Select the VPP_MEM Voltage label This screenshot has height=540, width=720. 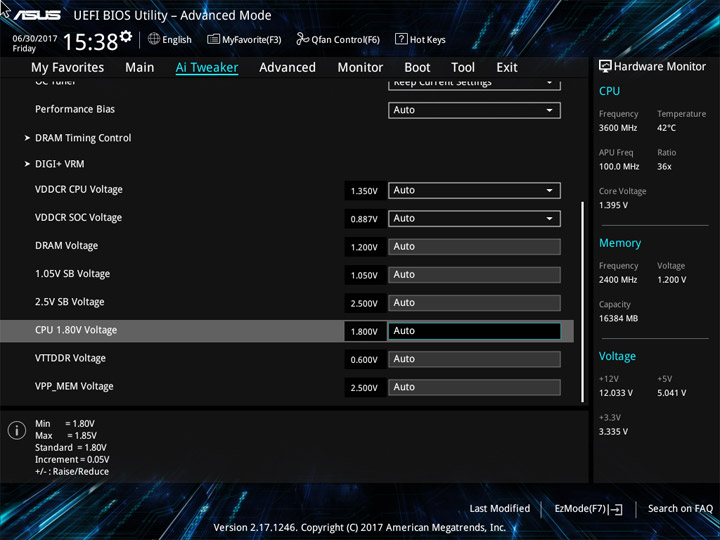(74, 386)
